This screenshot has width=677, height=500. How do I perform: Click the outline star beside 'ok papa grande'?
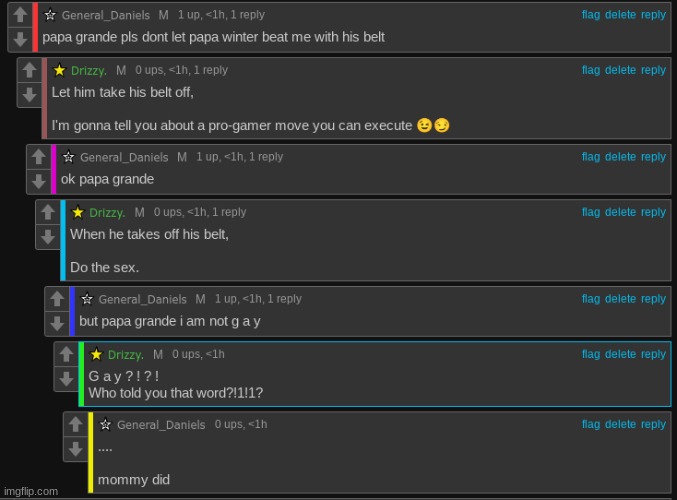pos(69,157)
